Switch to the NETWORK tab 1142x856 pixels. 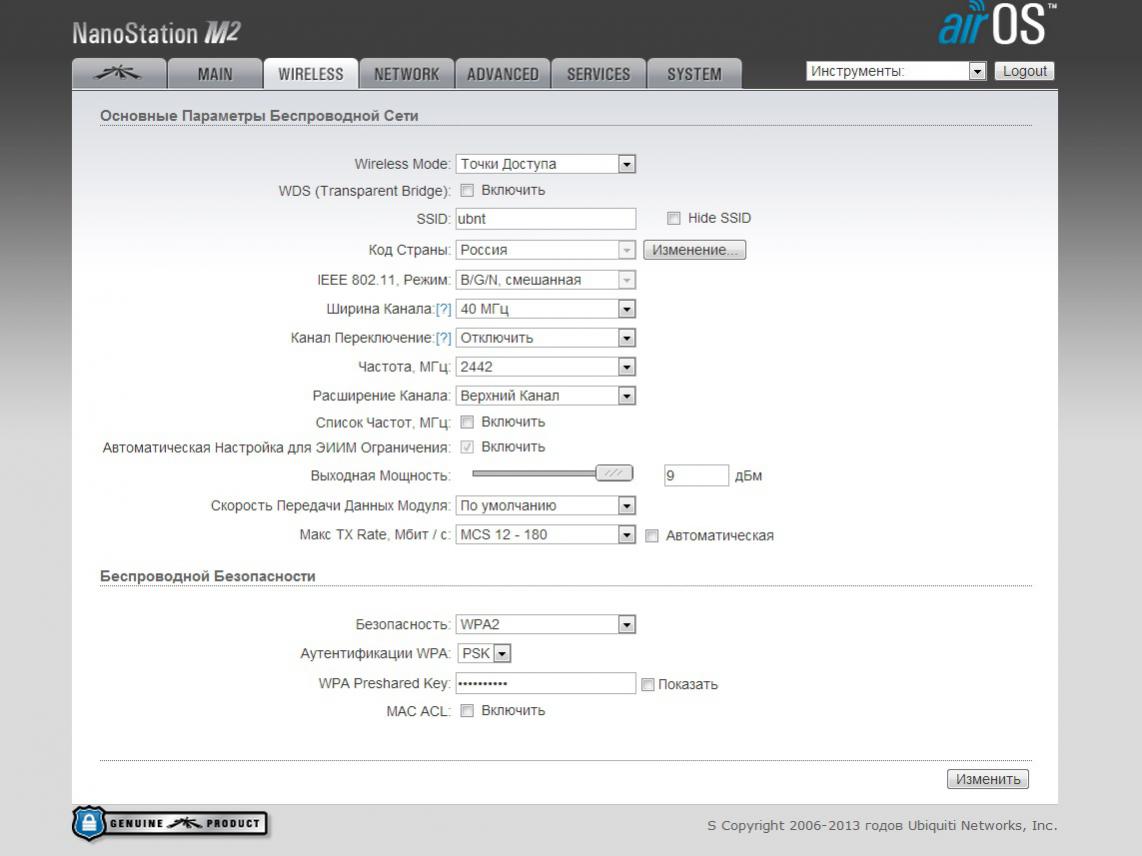click(406, 74)
